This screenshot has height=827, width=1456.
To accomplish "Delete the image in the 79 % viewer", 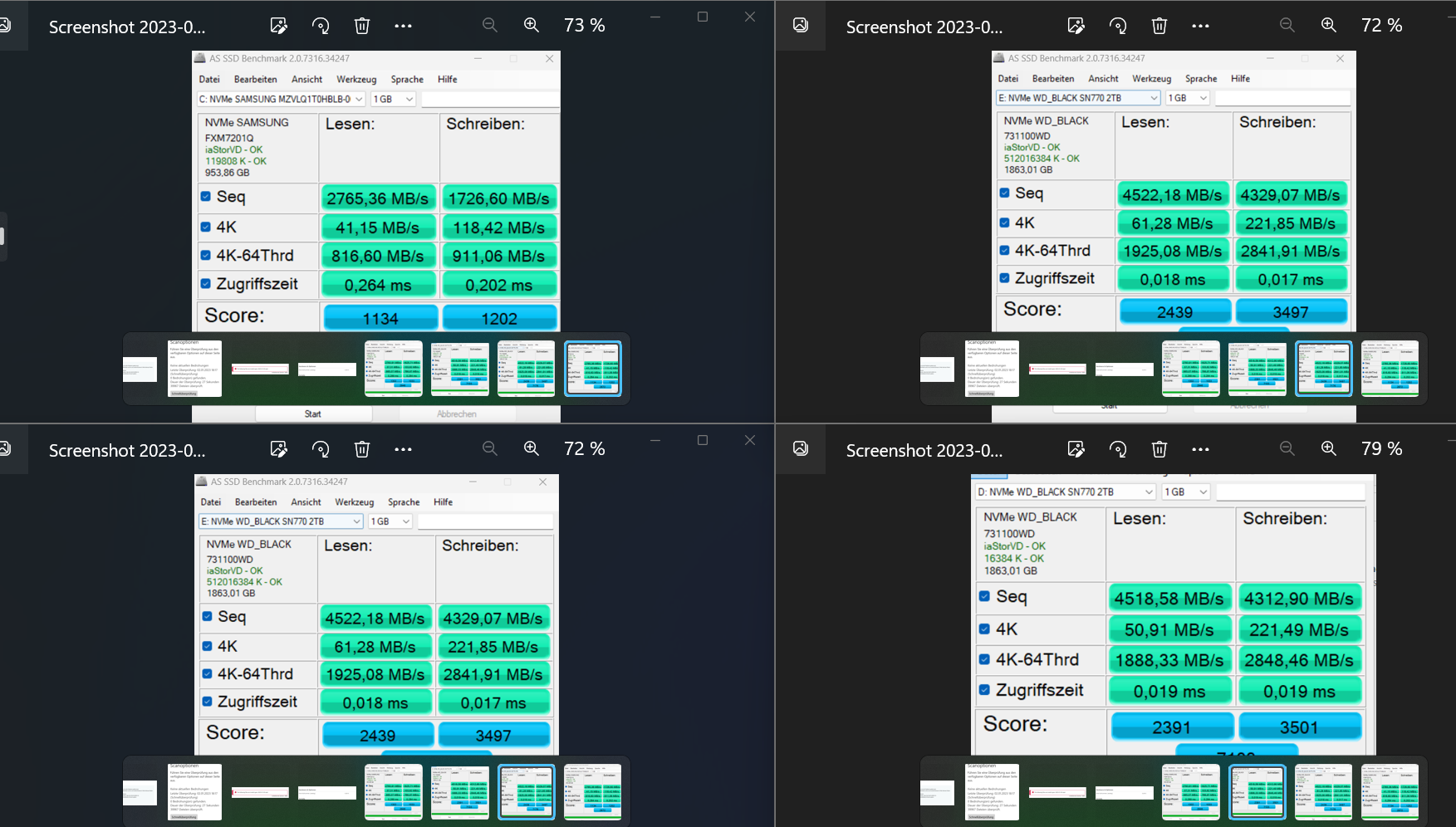I will click(x=1159, y=449).
